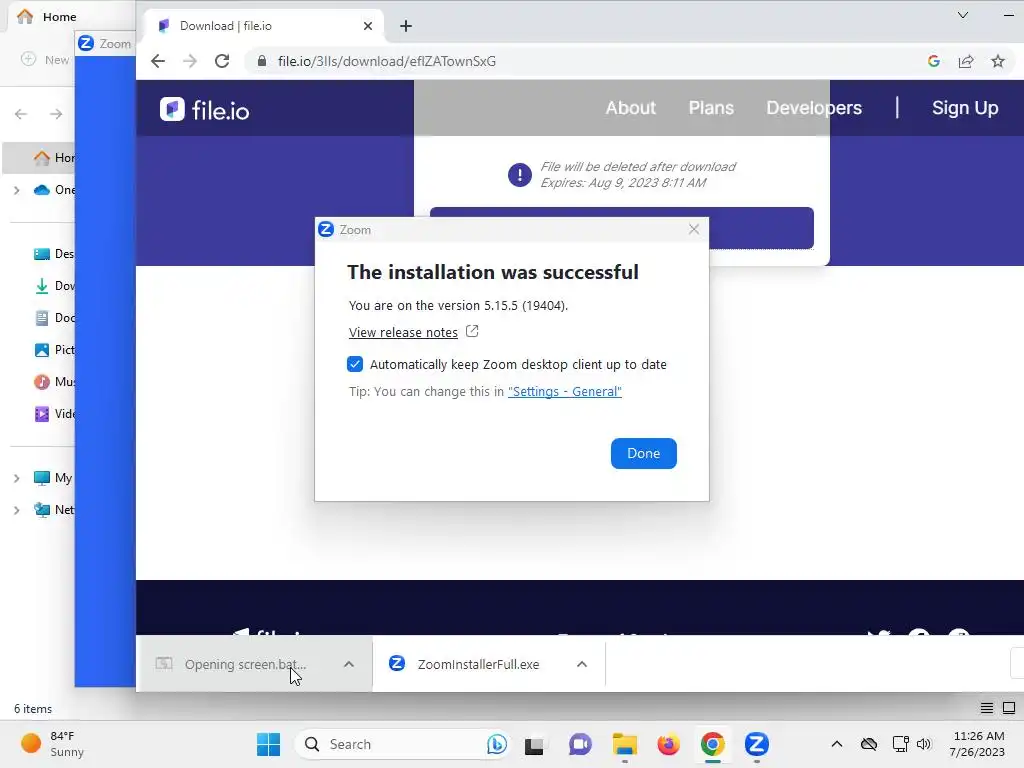Viewport: 1024px width, 768px height.
Task: Open File Explorer from taskbar
Action: tap(624, 744)
